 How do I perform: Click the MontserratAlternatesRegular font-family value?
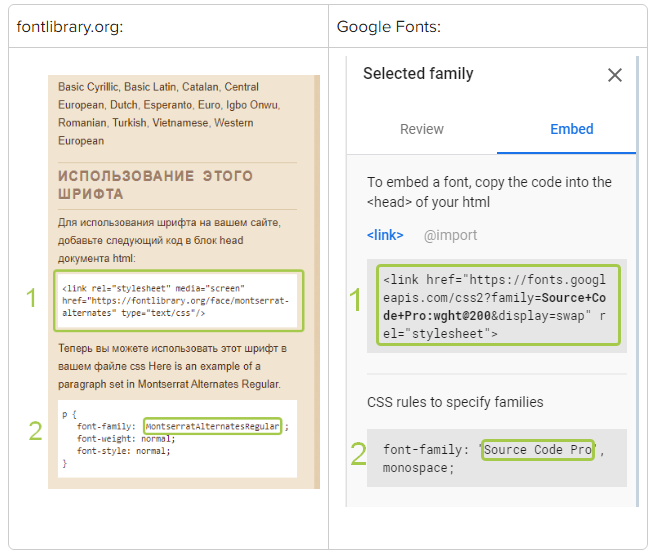click(x=212, y=426)
